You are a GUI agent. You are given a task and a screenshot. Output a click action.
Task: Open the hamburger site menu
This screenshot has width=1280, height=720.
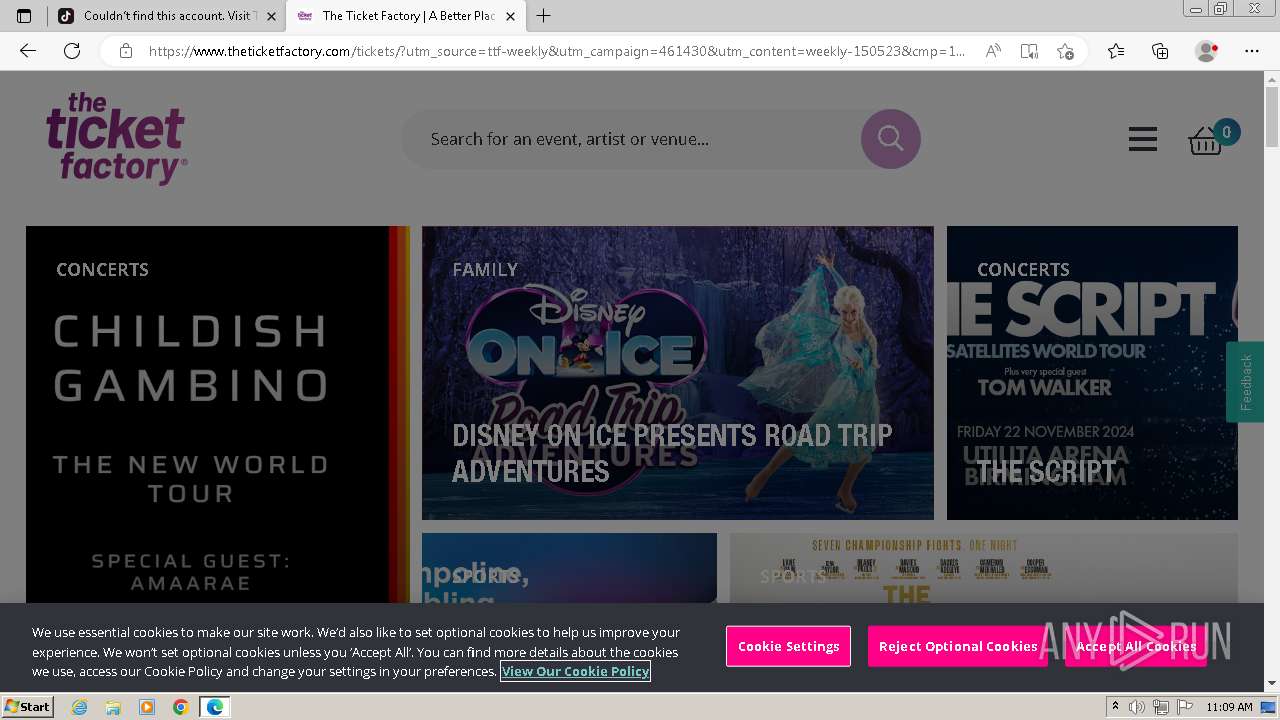pos(1143,139)
